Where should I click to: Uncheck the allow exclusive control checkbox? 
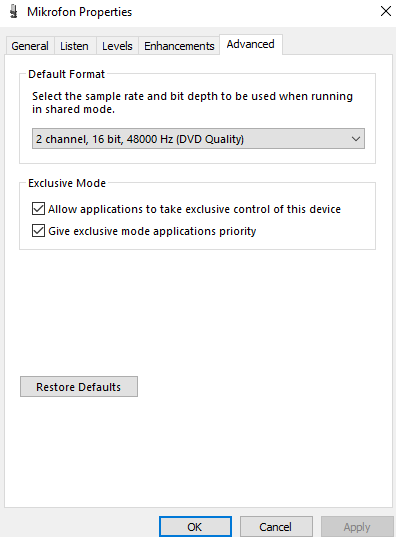coord(38,209)
